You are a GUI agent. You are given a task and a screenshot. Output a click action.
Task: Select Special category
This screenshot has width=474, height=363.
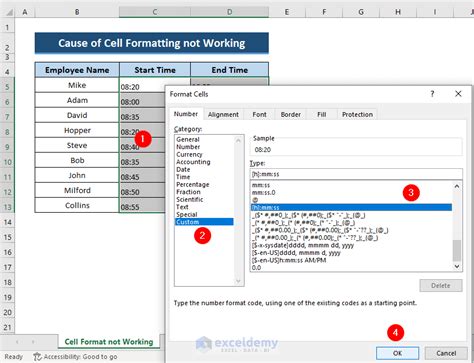pyautogui.click(x=204, y=214)
